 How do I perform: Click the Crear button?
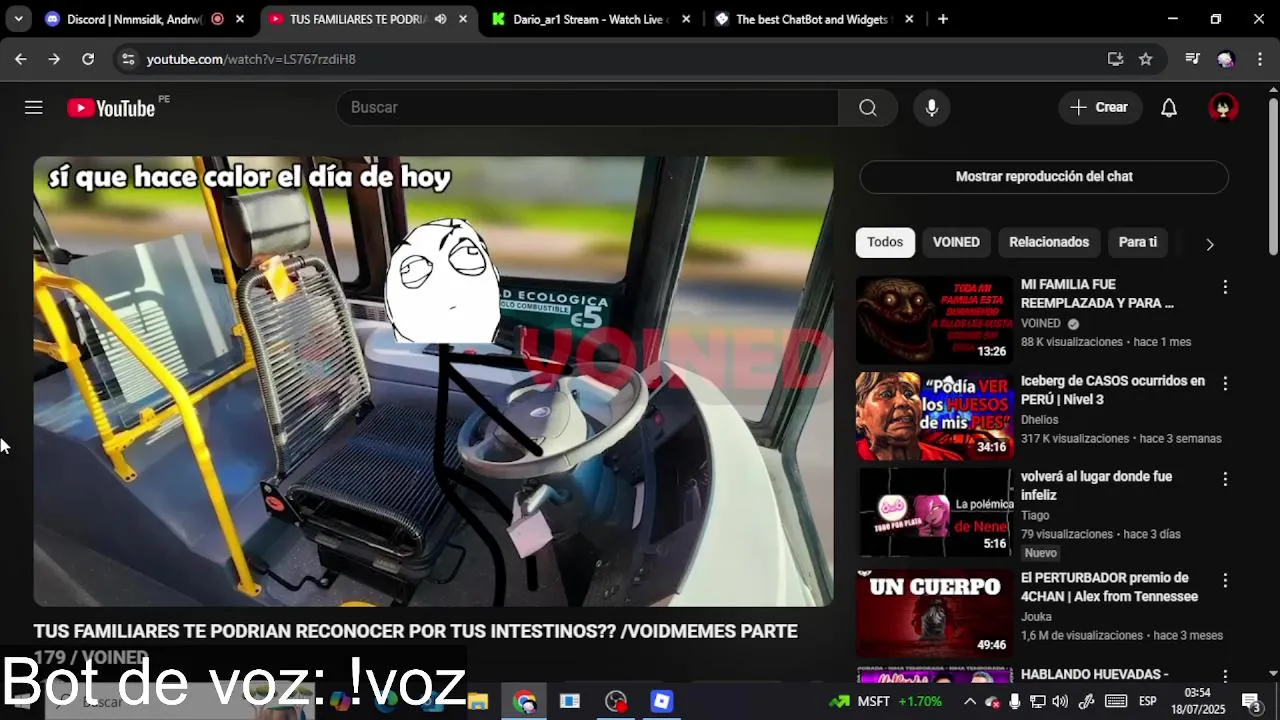[1100, 108]
